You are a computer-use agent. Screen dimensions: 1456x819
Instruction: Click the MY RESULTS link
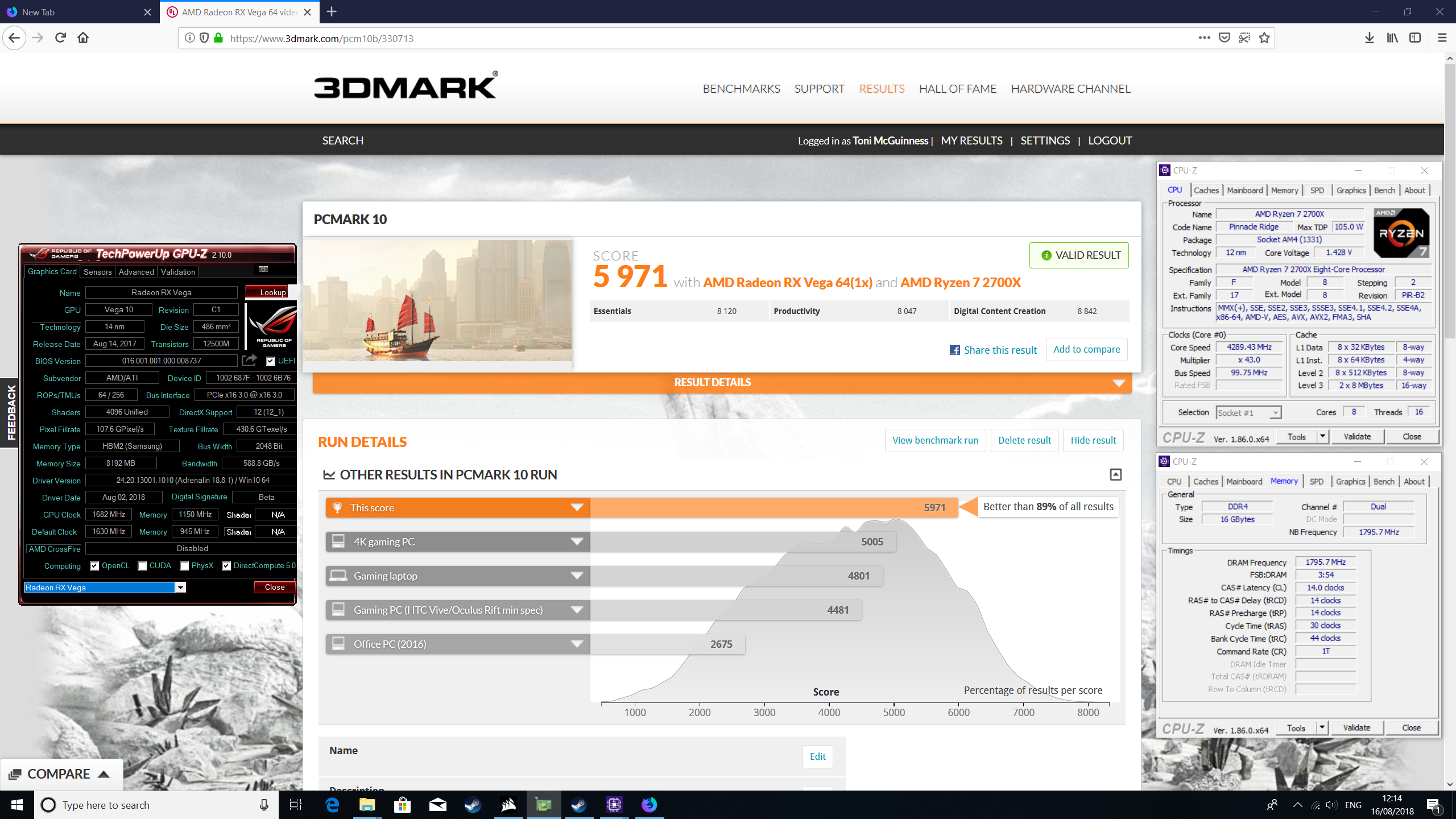click(971, 140)
